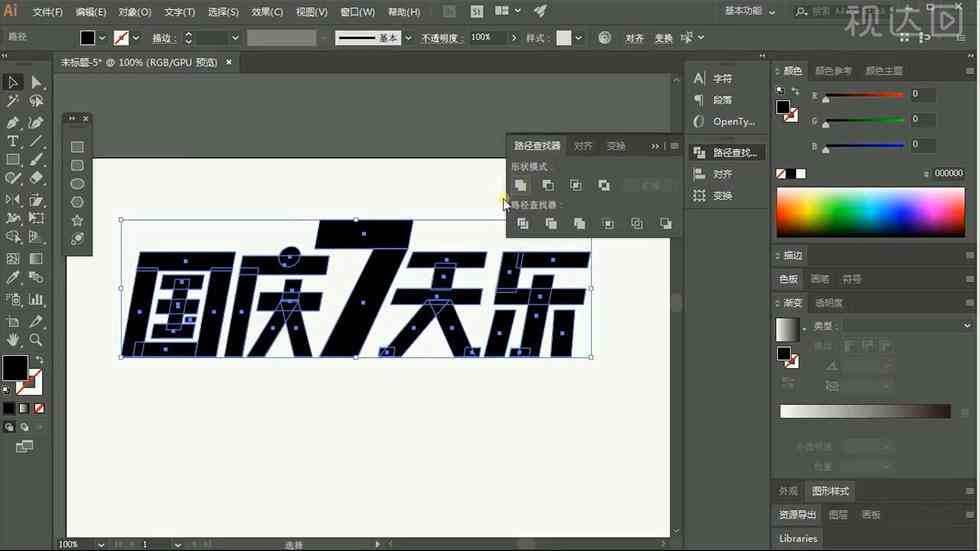Open the 对象(O) menu
The height and width of the screenshot is (551, 980).
click(134, 12)
